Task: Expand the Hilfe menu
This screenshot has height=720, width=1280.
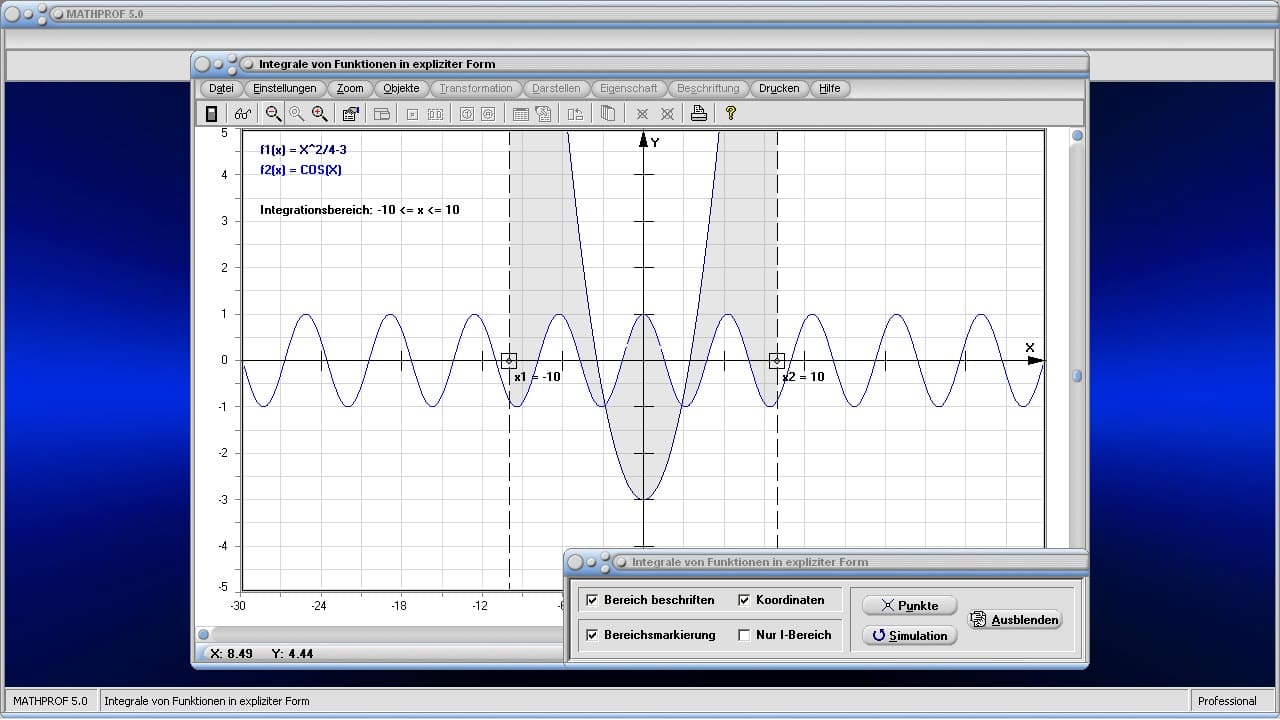Action: coord(830,88)
